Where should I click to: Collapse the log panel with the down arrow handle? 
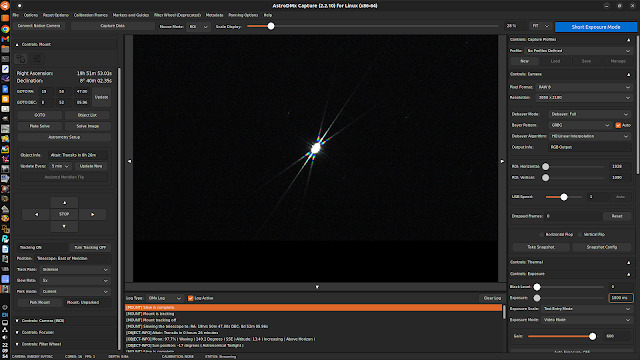(317, 287)
